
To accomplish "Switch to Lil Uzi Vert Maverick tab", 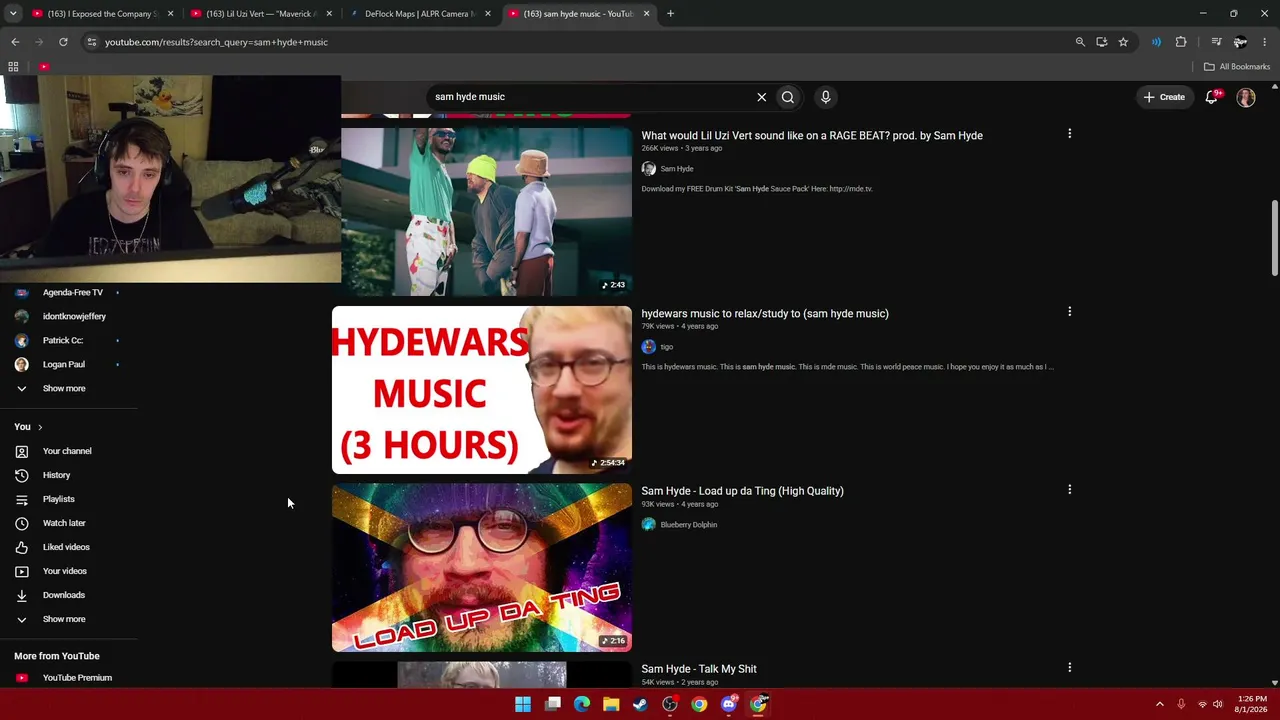I will (x=260, y=14).
